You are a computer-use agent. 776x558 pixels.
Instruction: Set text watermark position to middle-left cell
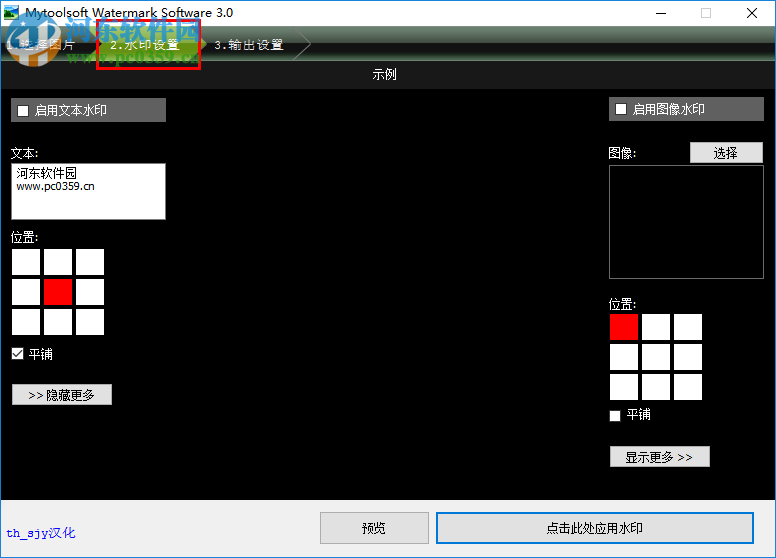point(26,292)
